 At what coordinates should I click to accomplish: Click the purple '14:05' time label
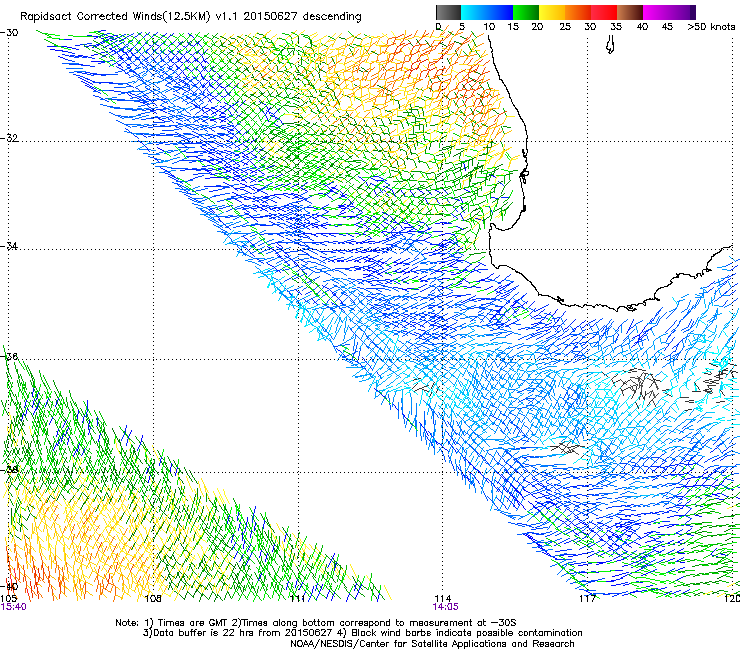[x=446, y=607]
